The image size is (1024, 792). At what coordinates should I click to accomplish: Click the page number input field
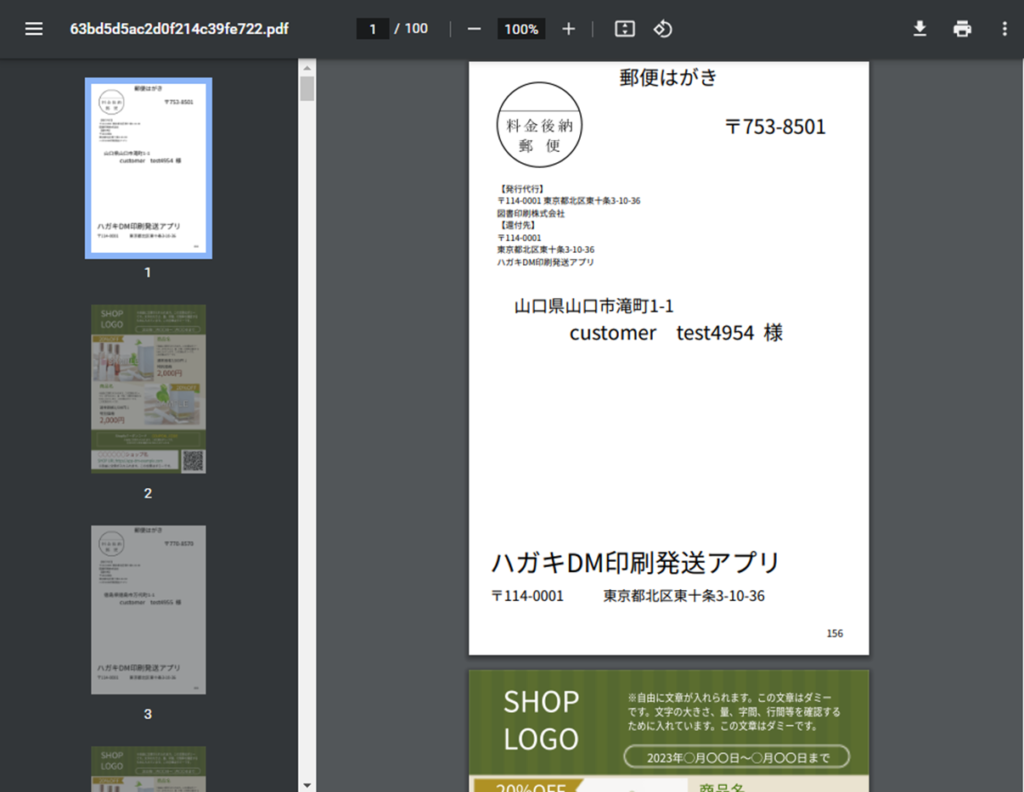(373, 29)
